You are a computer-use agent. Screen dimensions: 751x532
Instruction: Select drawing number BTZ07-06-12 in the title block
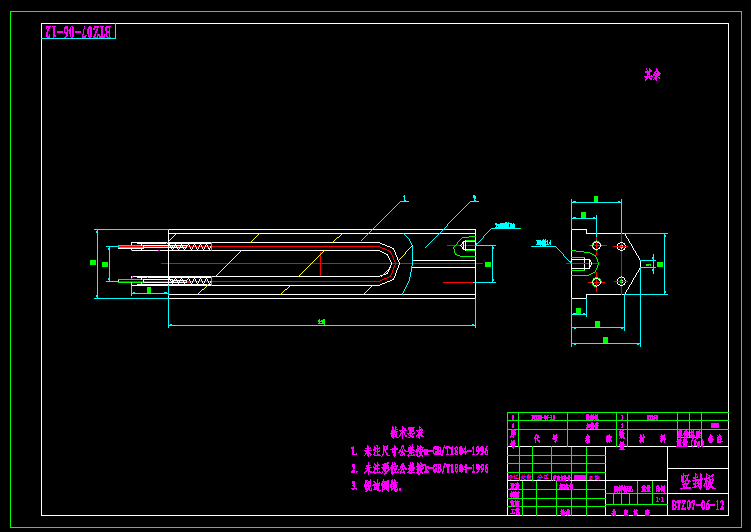click(x=698, y=505)
